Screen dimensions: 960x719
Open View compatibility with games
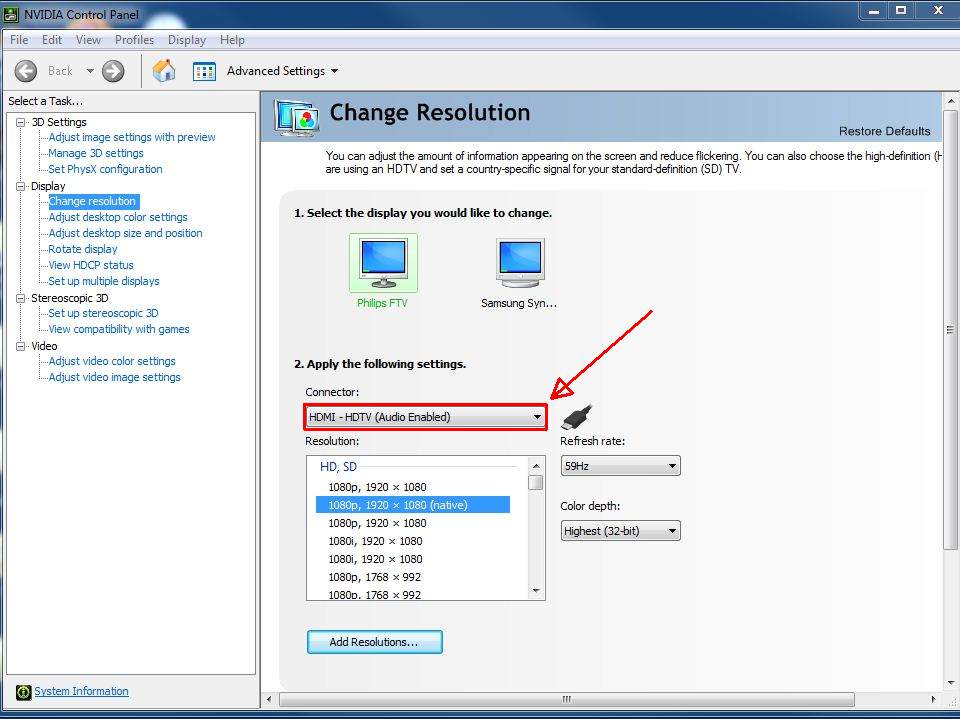[x=119, y=329]
